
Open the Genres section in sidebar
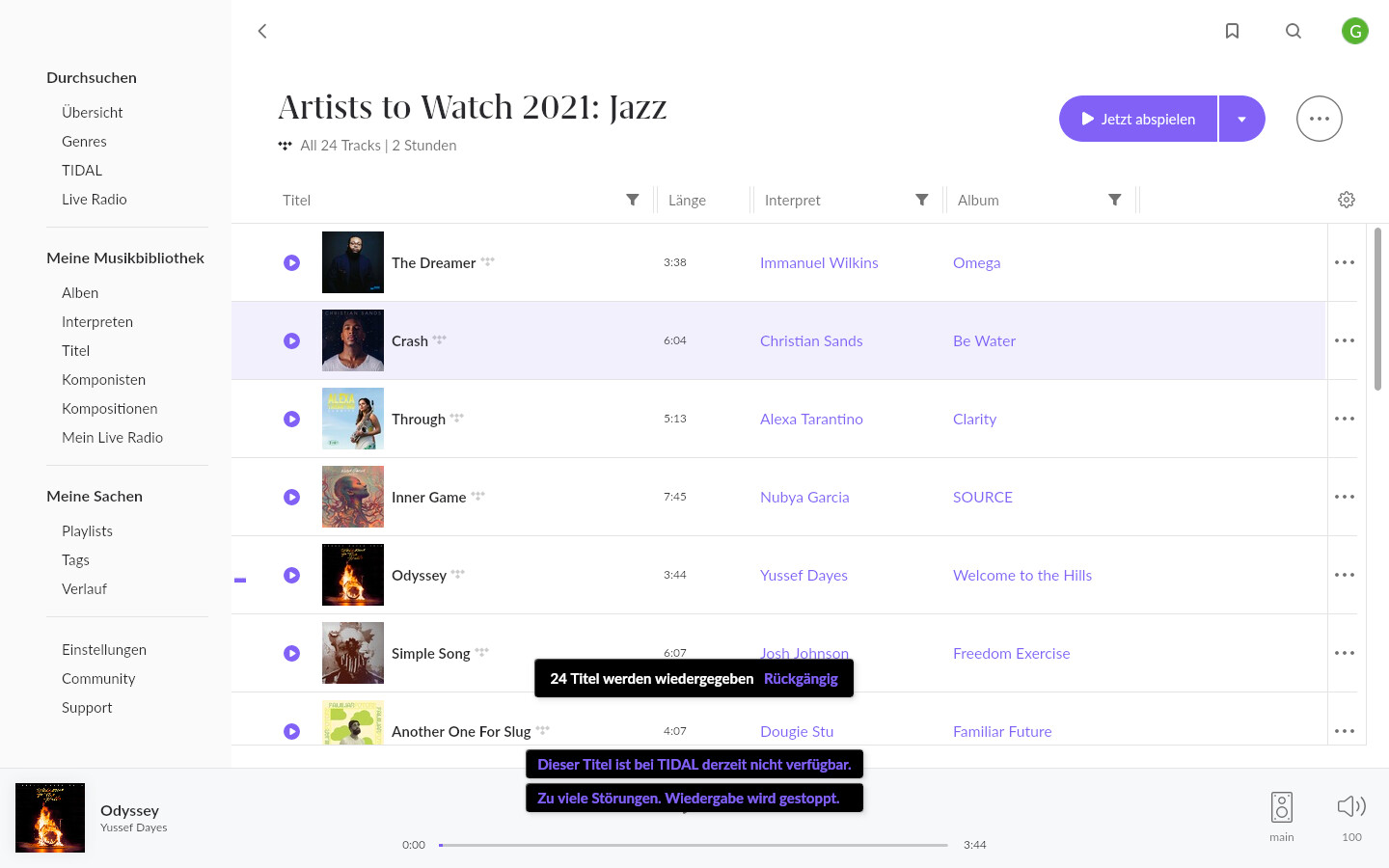point(84,141)
